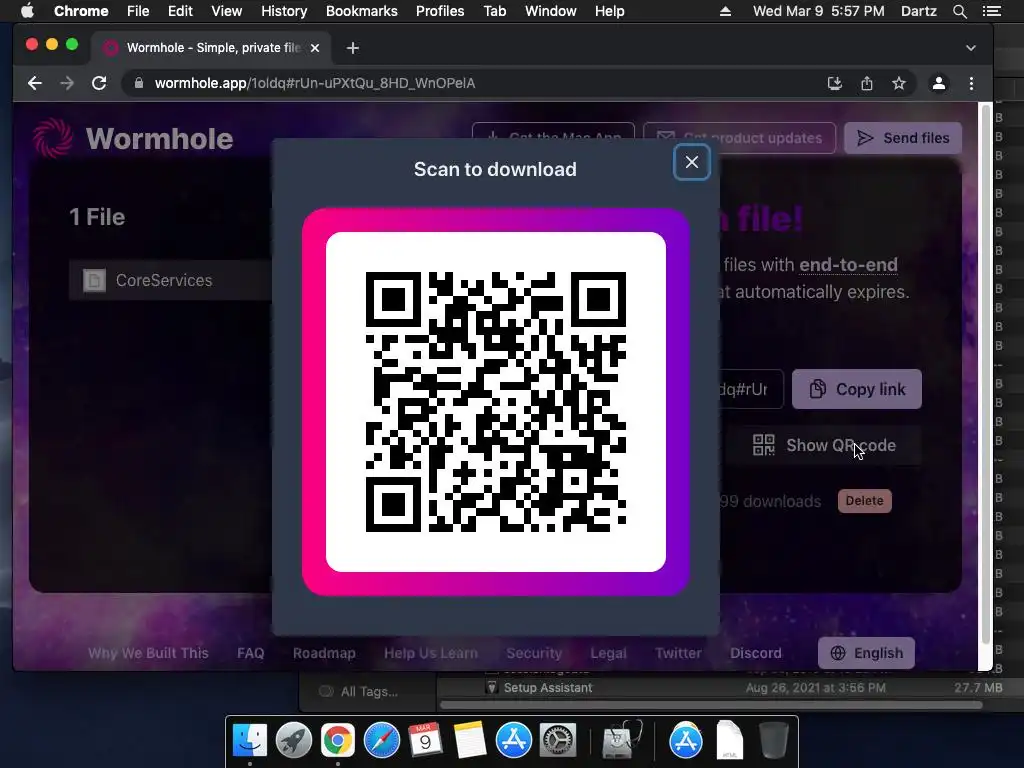Open the Edit menu
This screenshot has height=768, width=1024.
tap(180, 11)
